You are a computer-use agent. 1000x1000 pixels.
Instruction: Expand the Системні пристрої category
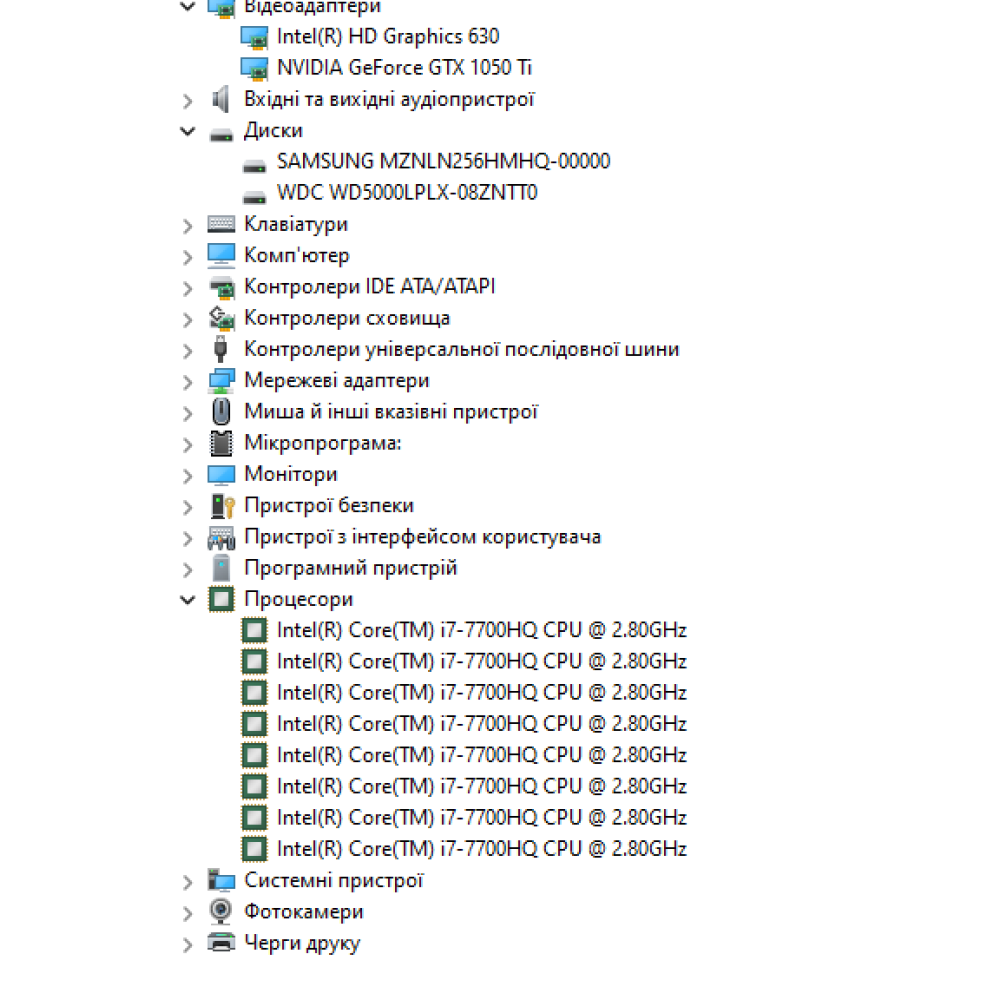pos(188,882)
